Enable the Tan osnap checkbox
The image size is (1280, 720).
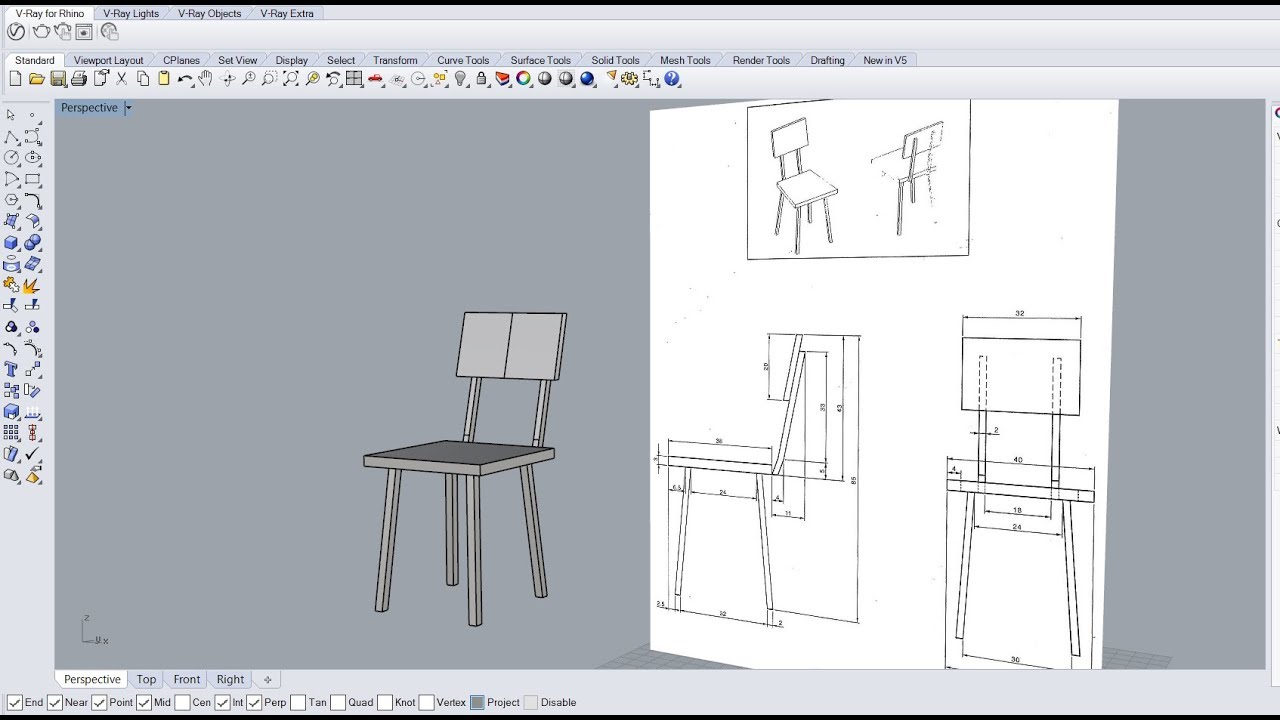coord(298,702)
